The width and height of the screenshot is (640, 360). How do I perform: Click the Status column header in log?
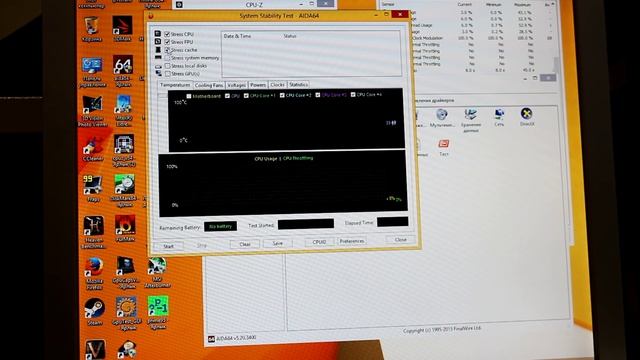290,36
